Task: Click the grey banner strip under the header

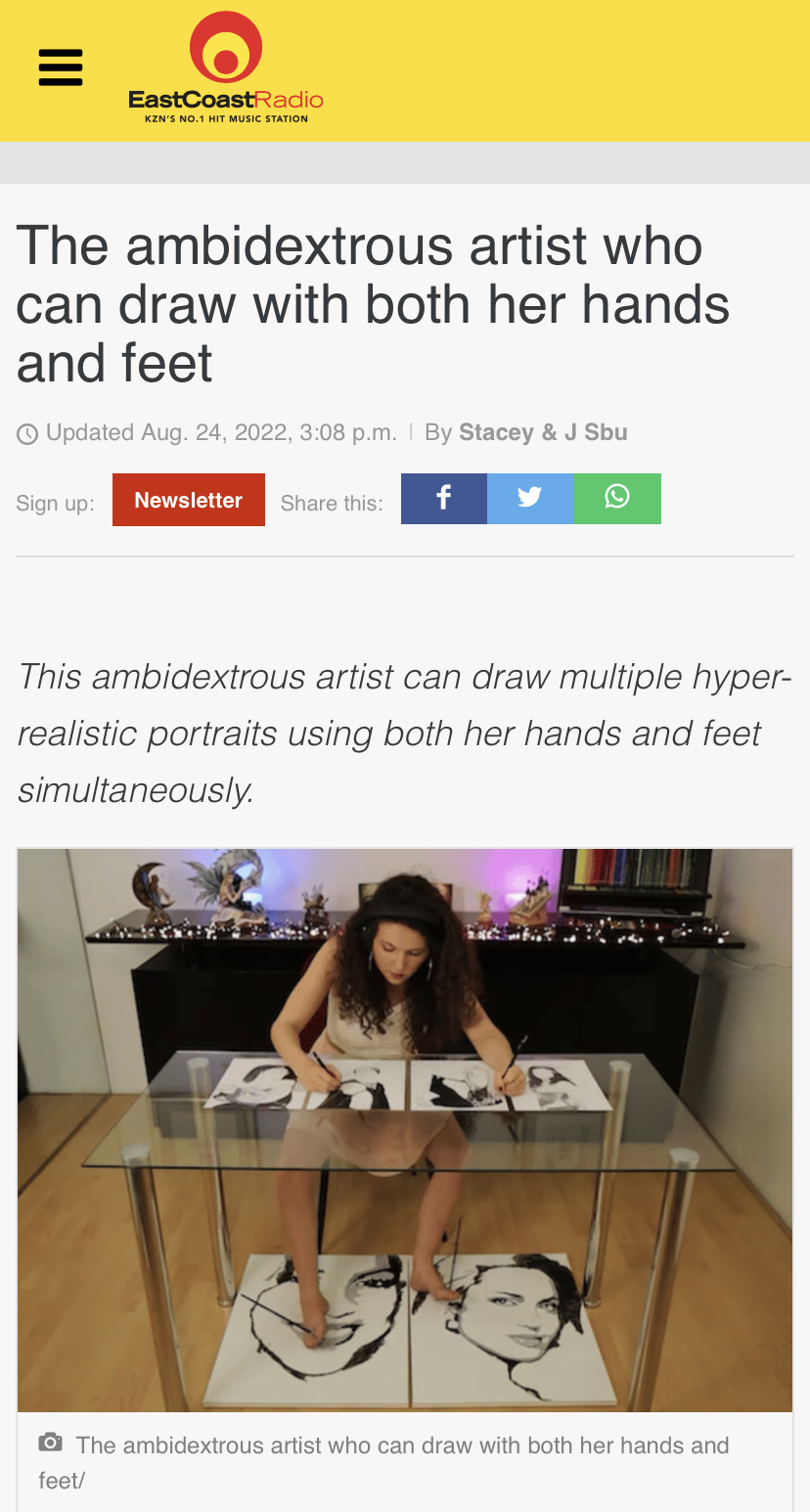Action: pos(405,162)
